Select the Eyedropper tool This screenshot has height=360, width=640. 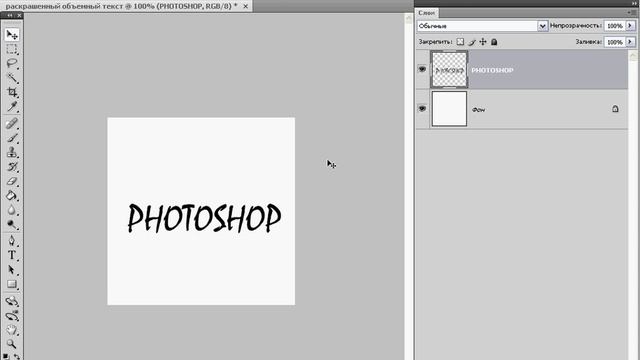pyautogui.click(x=12, y=107)
